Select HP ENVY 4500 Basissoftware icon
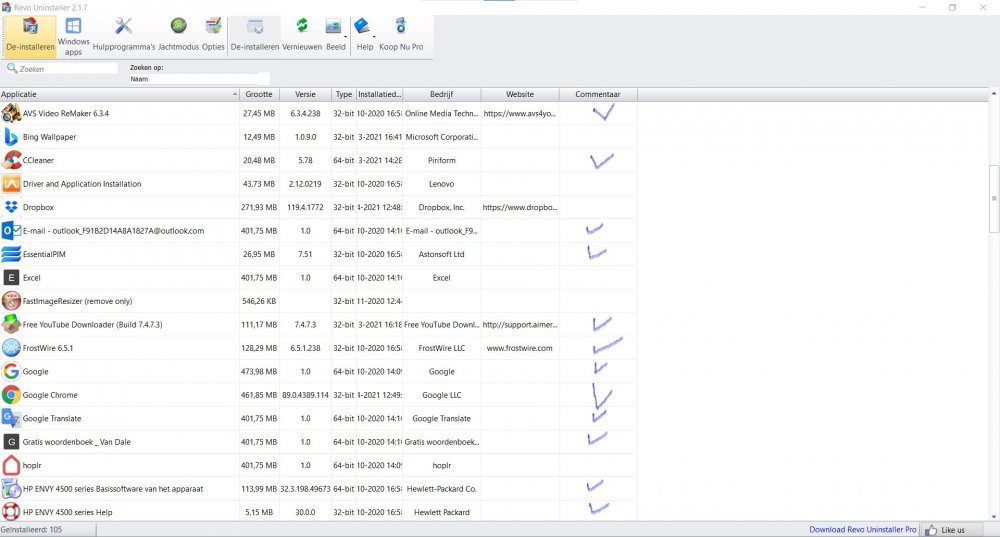 11,489
